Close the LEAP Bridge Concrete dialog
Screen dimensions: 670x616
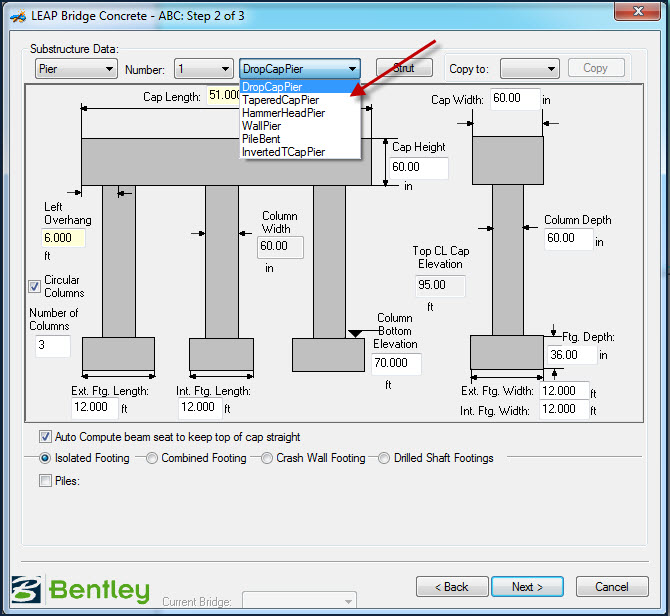click(x=637, y=11)
